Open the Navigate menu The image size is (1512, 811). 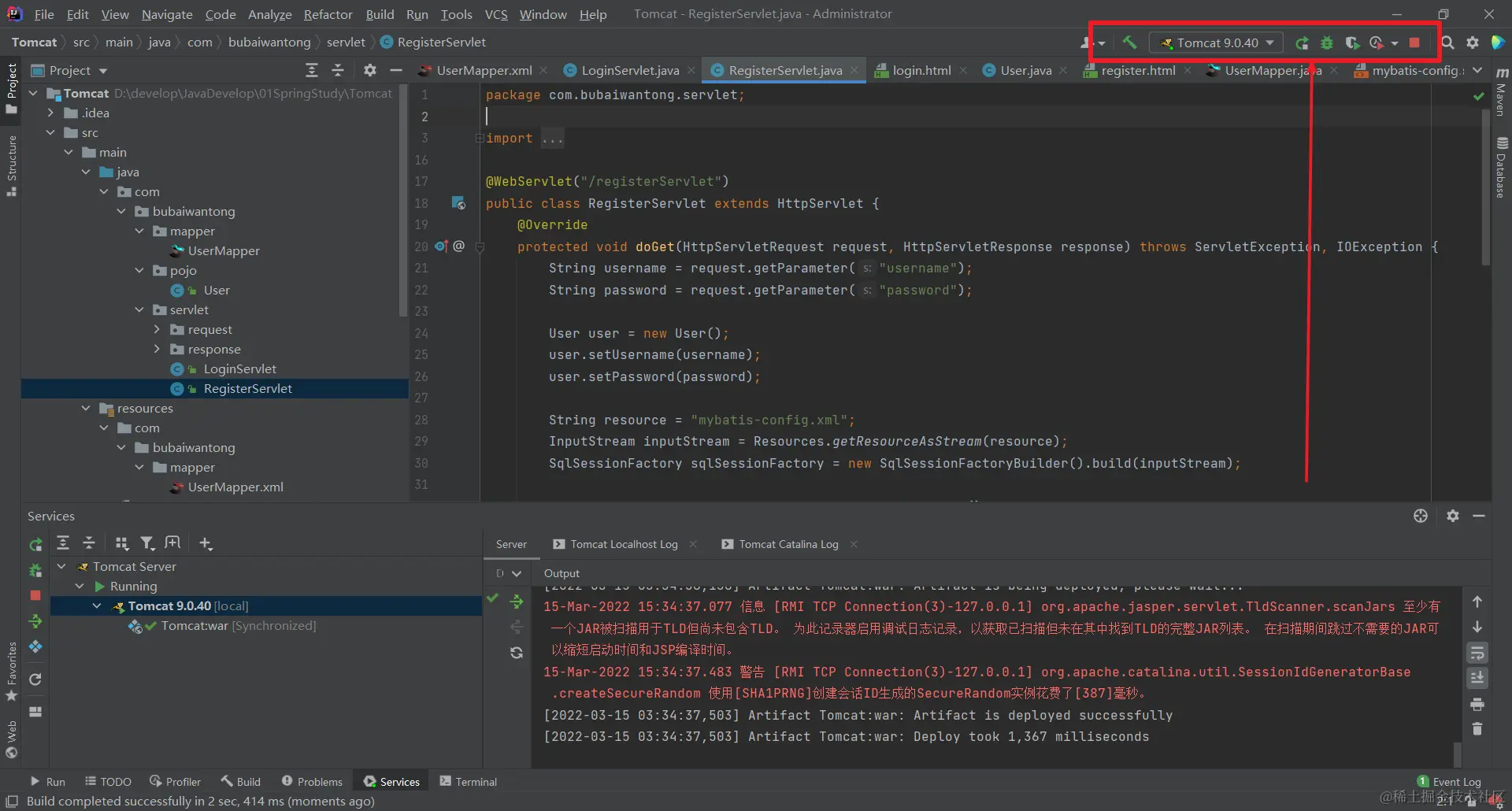point(167,14)
